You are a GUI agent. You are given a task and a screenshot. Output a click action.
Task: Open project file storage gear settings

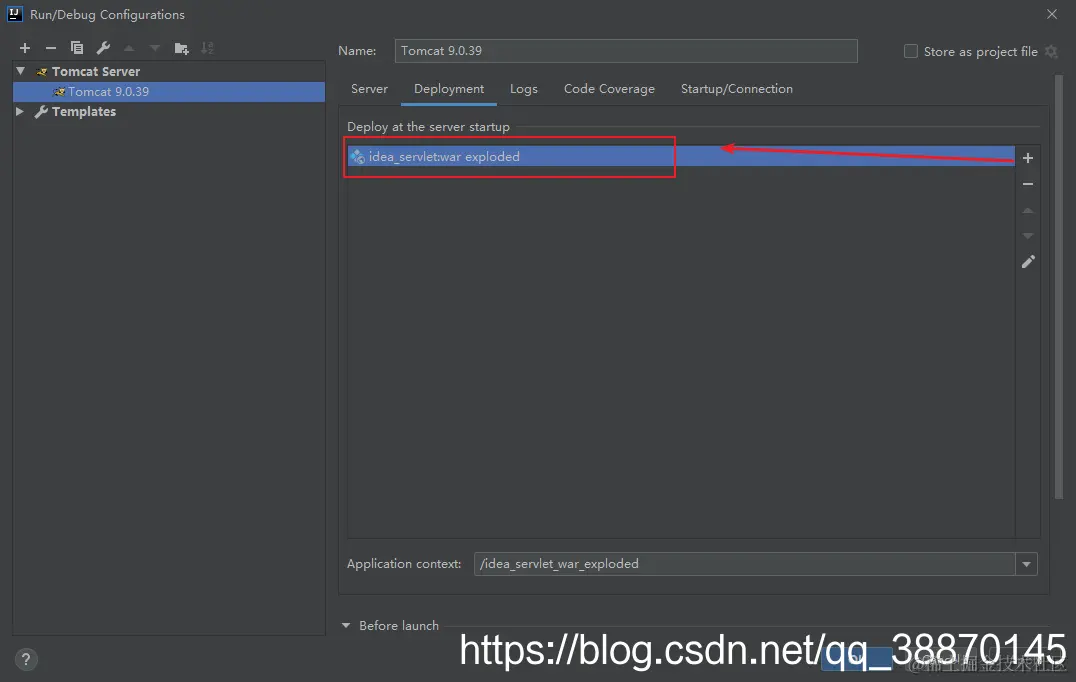pyautogui.click(x=1051, y=51)
